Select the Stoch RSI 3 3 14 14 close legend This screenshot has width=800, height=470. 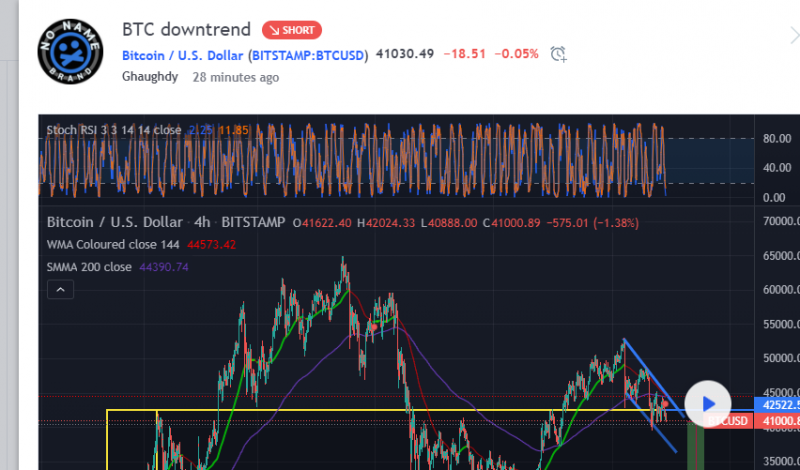tap(114, 130)
